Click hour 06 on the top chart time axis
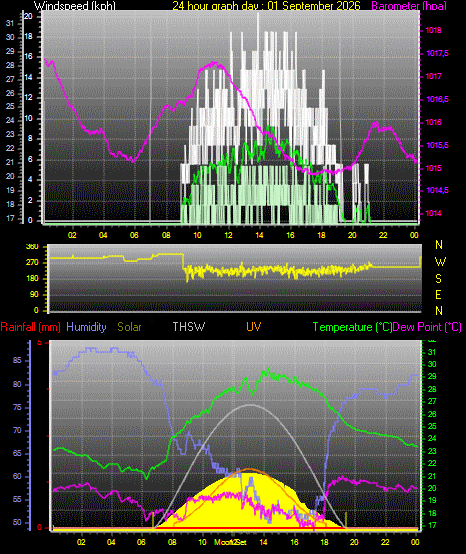This screenshot has width=466, height=554. pyautogui.click(x=134, y=235)
